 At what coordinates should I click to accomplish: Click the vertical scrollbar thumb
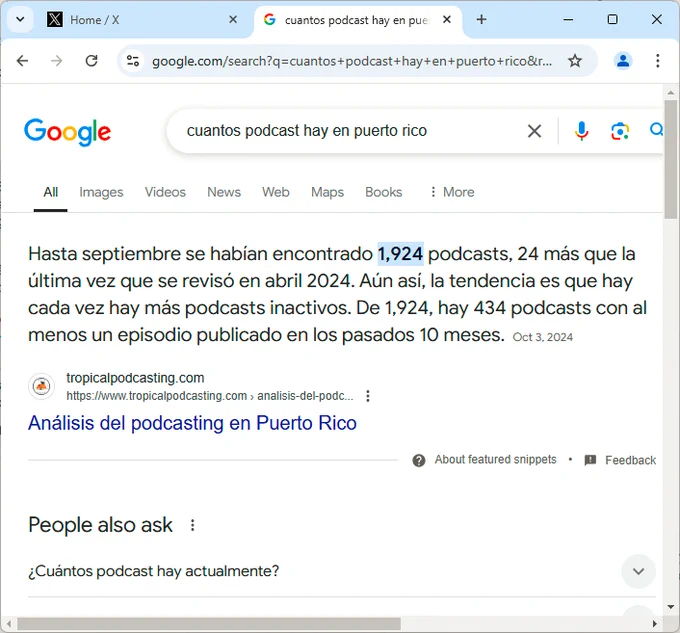[671, 160]
